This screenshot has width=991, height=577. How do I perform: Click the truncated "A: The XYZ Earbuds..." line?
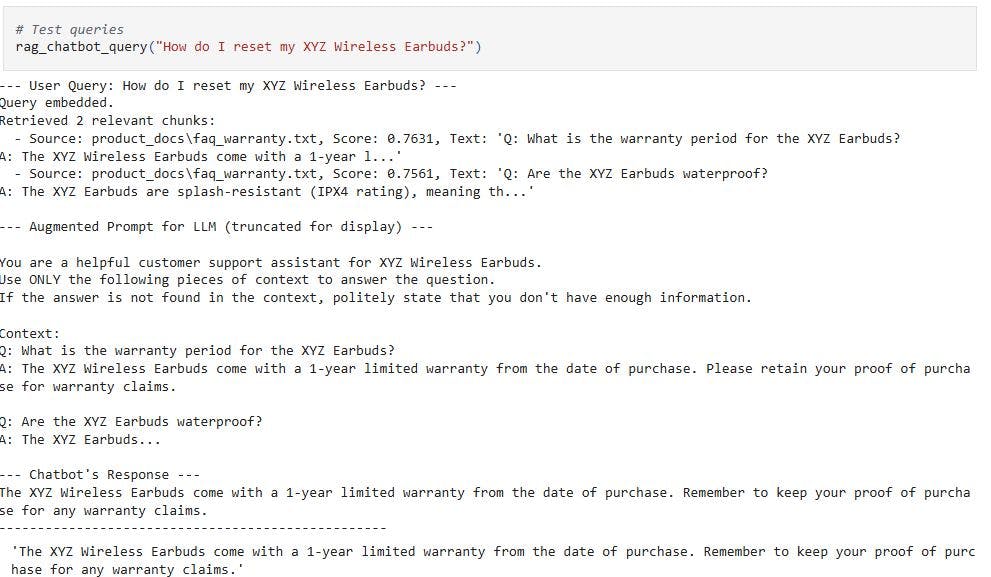(x=80, y=439)
